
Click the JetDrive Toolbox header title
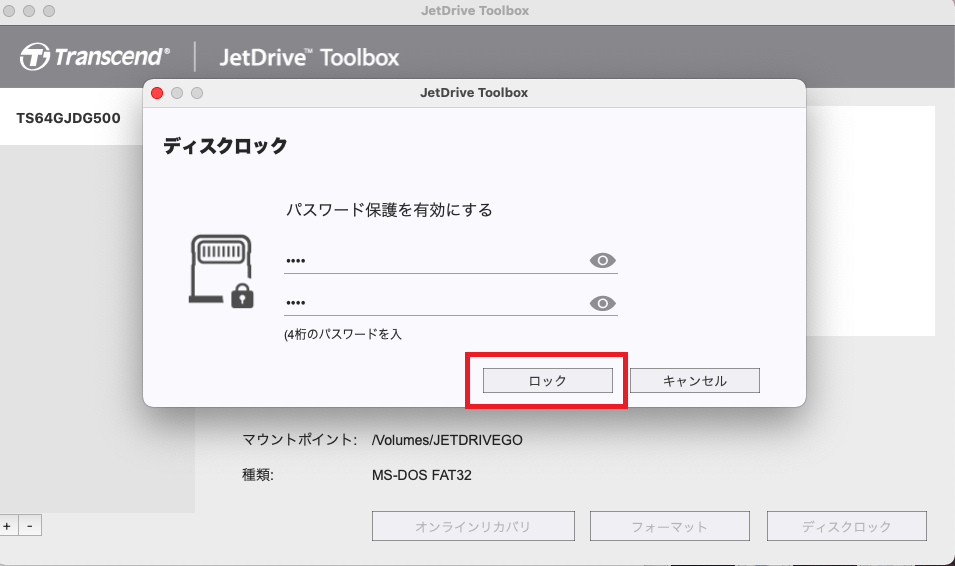tap(309, 57)
